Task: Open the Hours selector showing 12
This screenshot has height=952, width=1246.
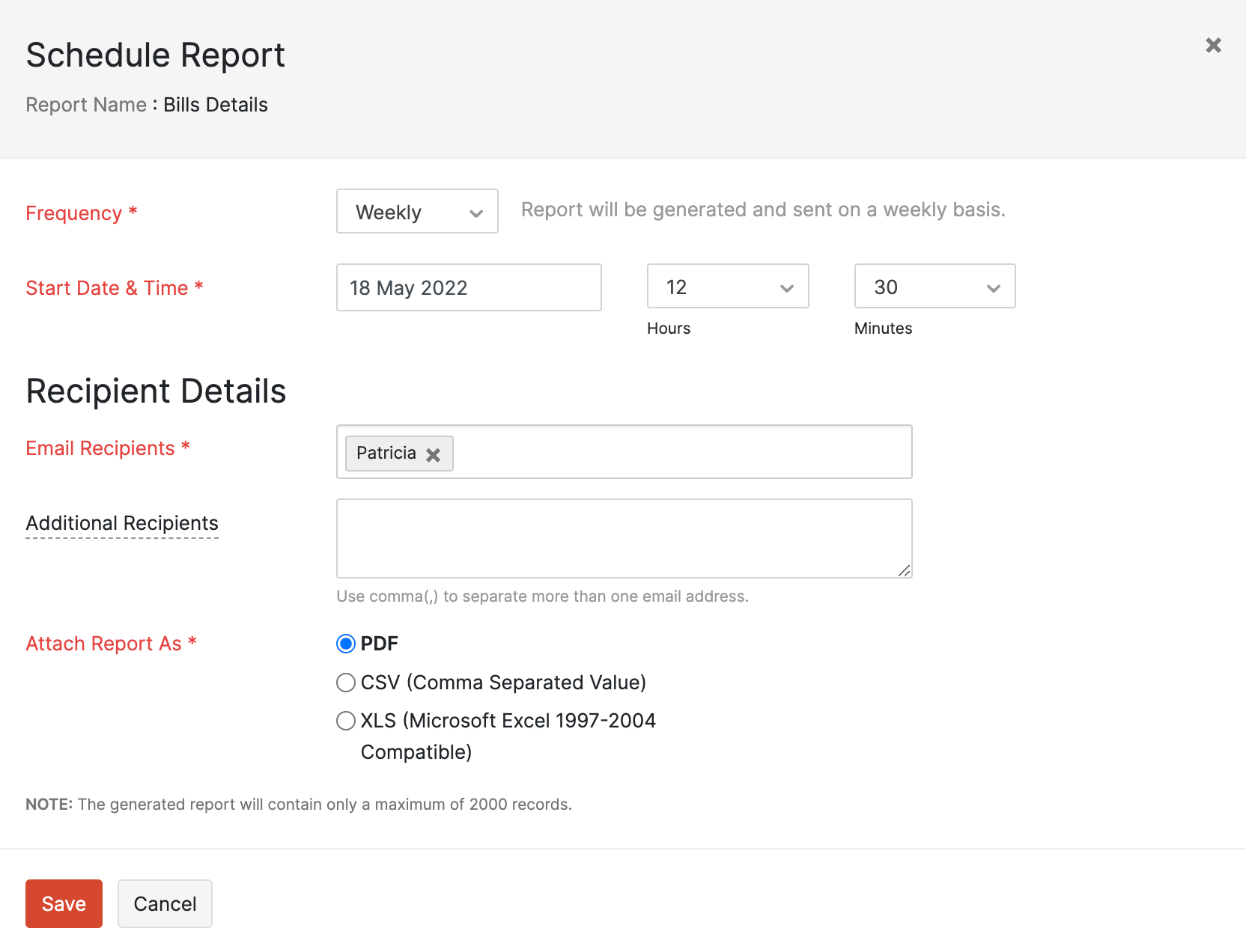Action: [727, 287]
